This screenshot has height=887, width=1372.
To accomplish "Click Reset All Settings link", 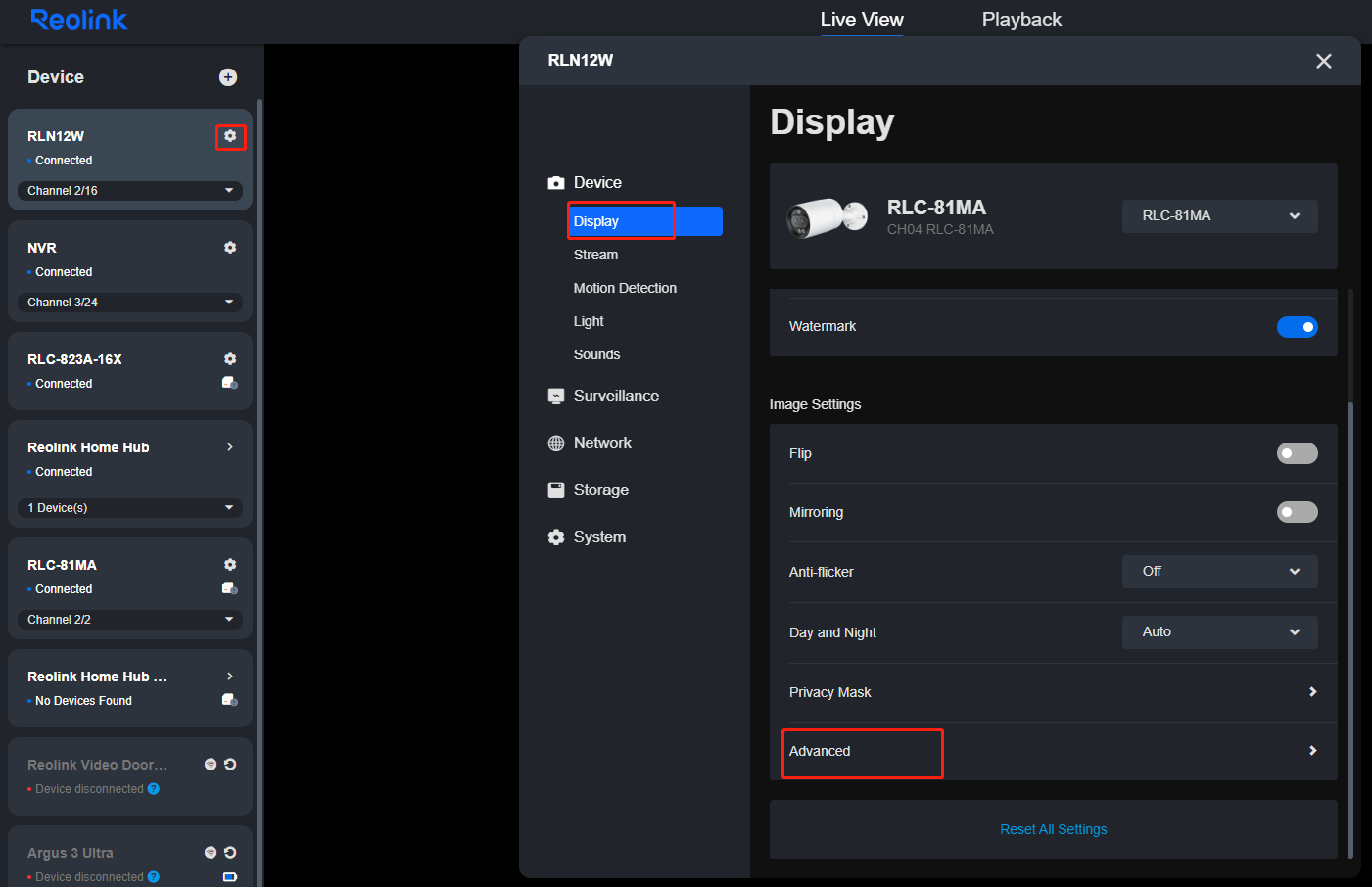I will click(x=1054, y=829).
